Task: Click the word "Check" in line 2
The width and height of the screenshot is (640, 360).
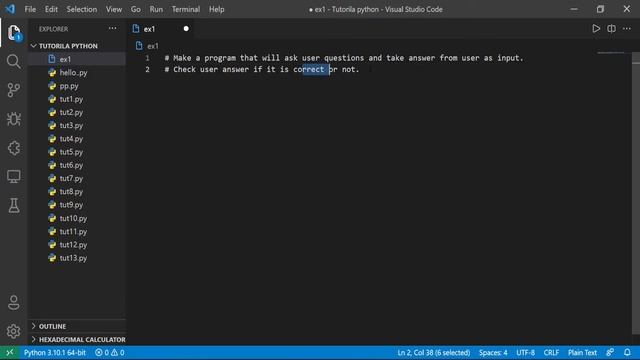Action: pos(184,69)
